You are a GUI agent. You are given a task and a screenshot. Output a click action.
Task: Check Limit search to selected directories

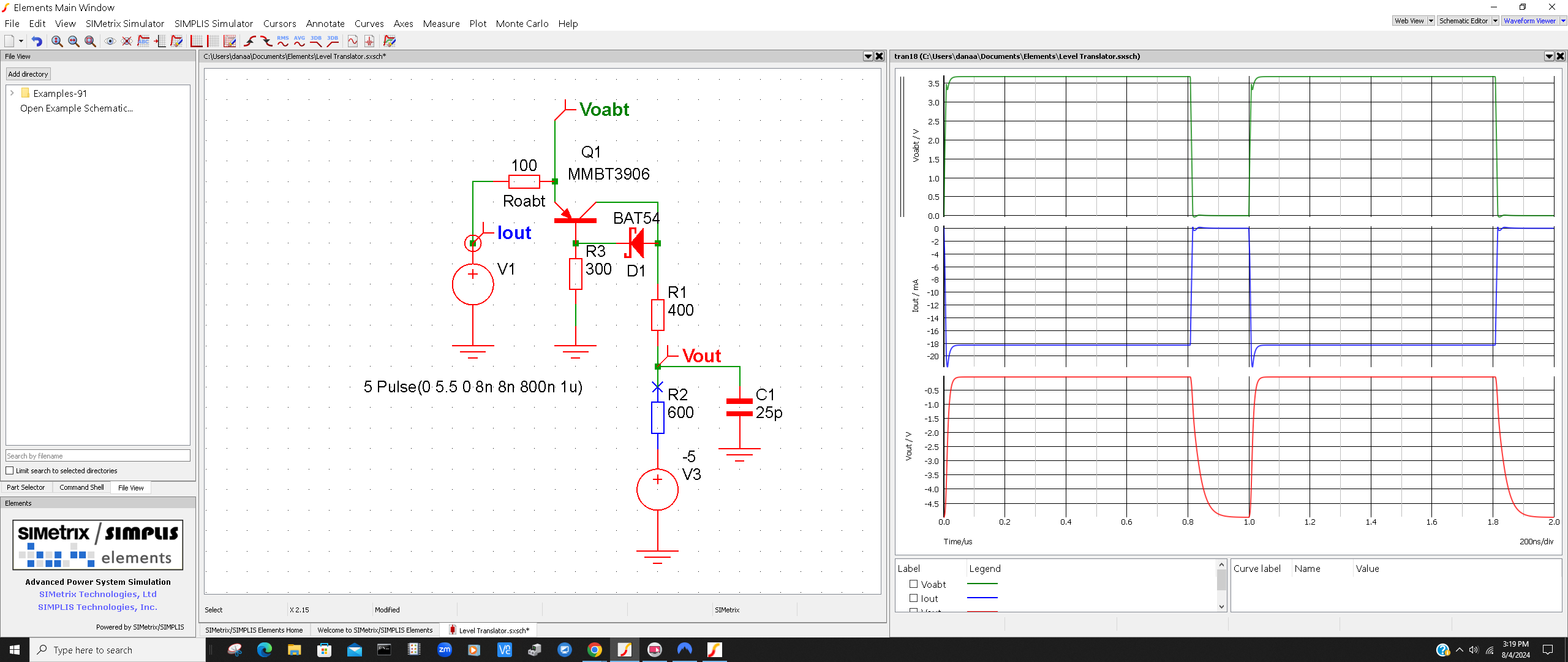10,471
